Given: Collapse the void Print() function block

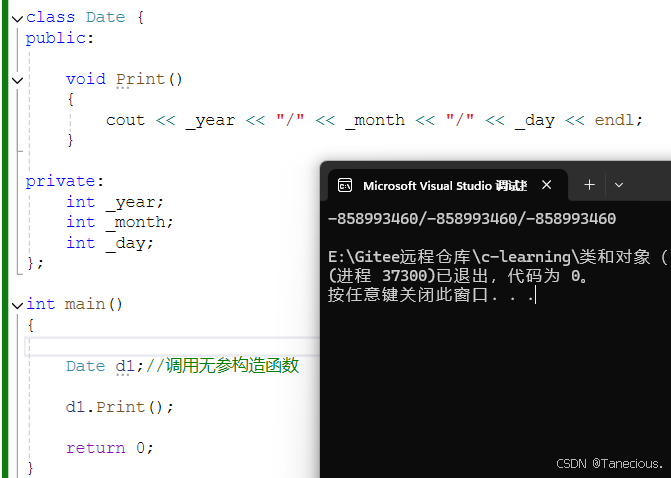Looking at the screenshot, I should (18, 80).
